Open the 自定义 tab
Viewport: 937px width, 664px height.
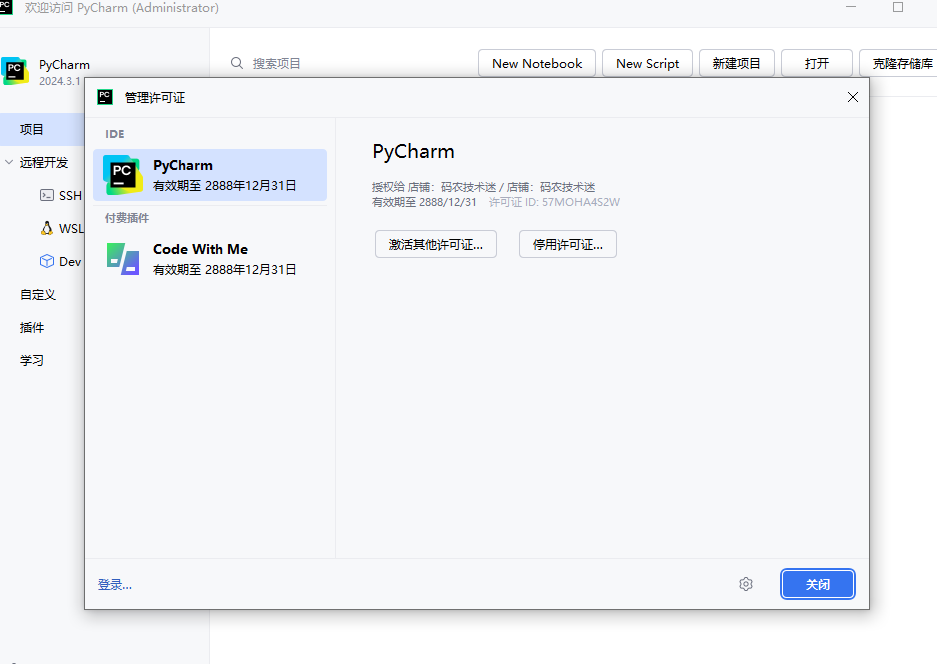tap(38, 295)
